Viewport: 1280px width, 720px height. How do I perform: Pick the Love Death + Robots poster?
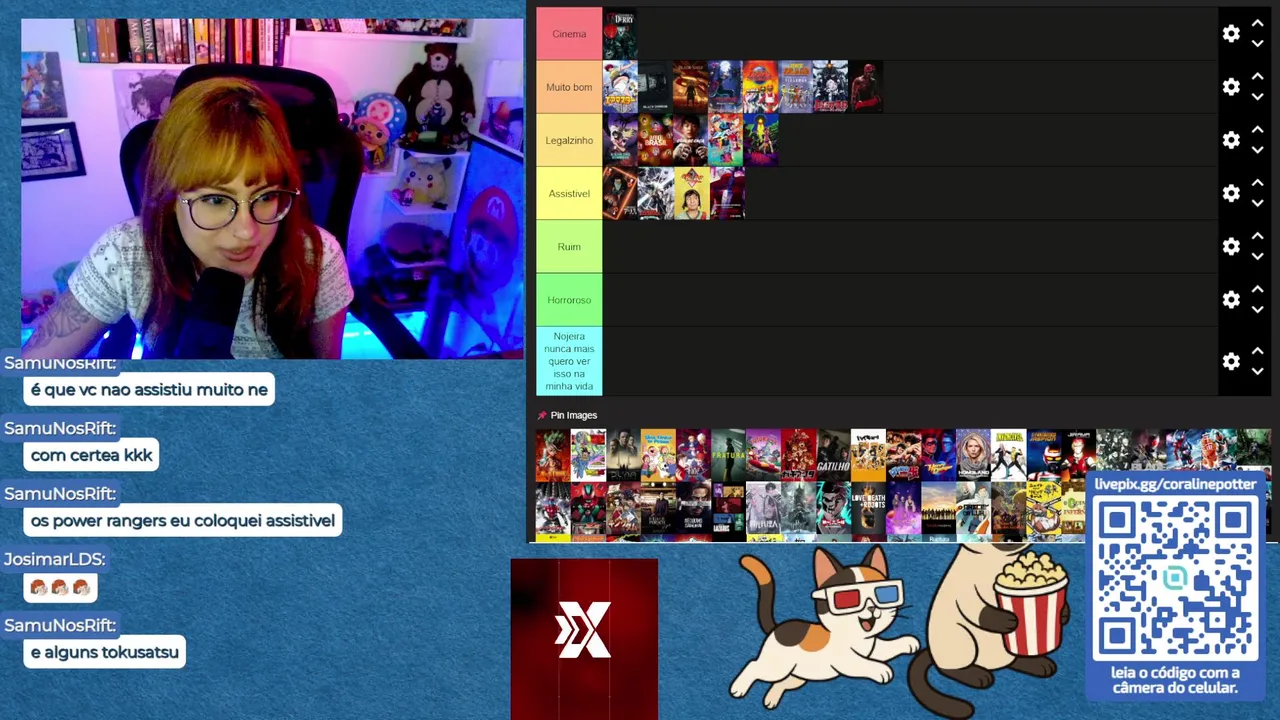pyautogui.click(x=868, y=509)
